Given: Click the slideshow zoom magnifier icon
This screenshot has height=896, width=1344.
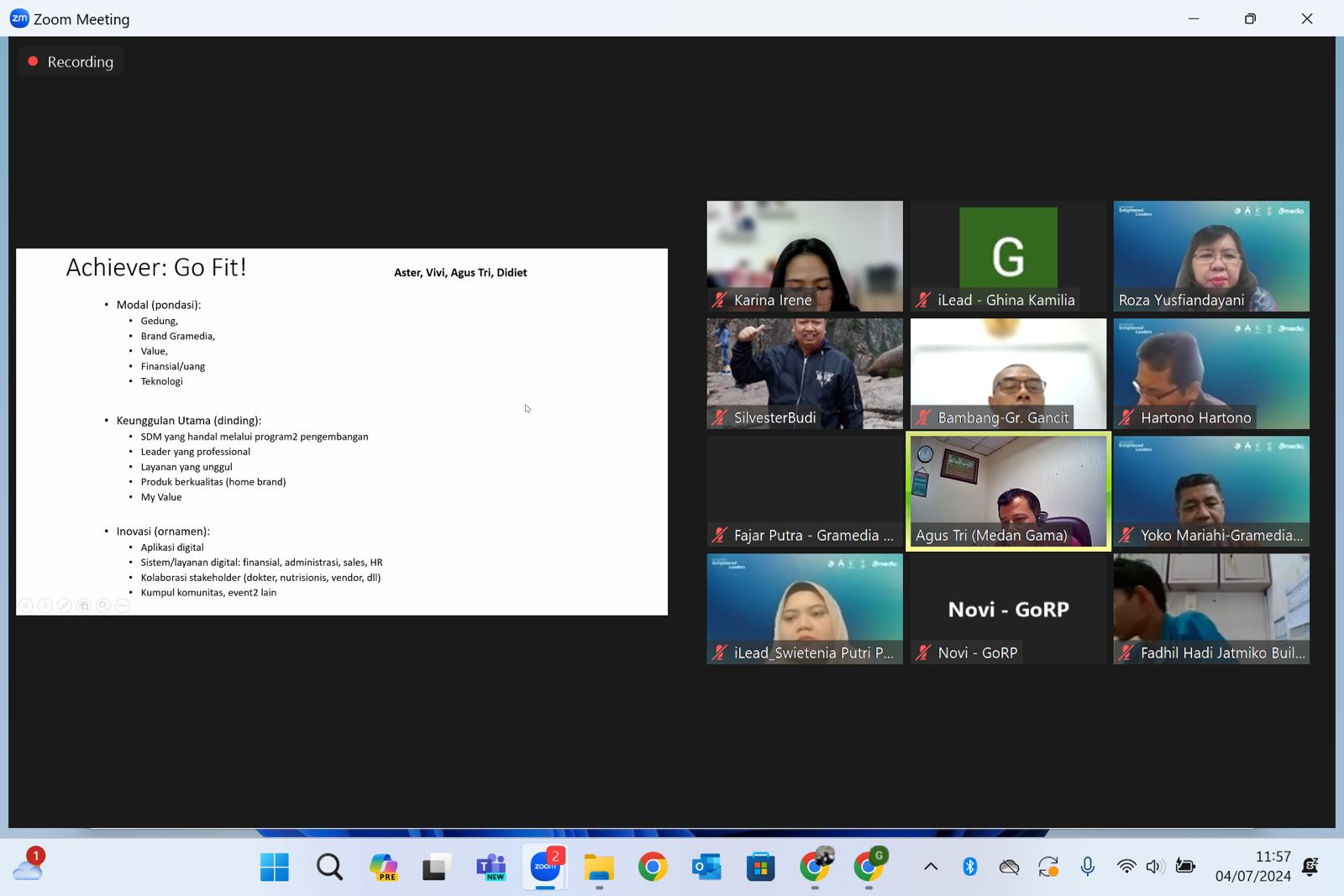Looking at the screenshot, I should [103, 605].
